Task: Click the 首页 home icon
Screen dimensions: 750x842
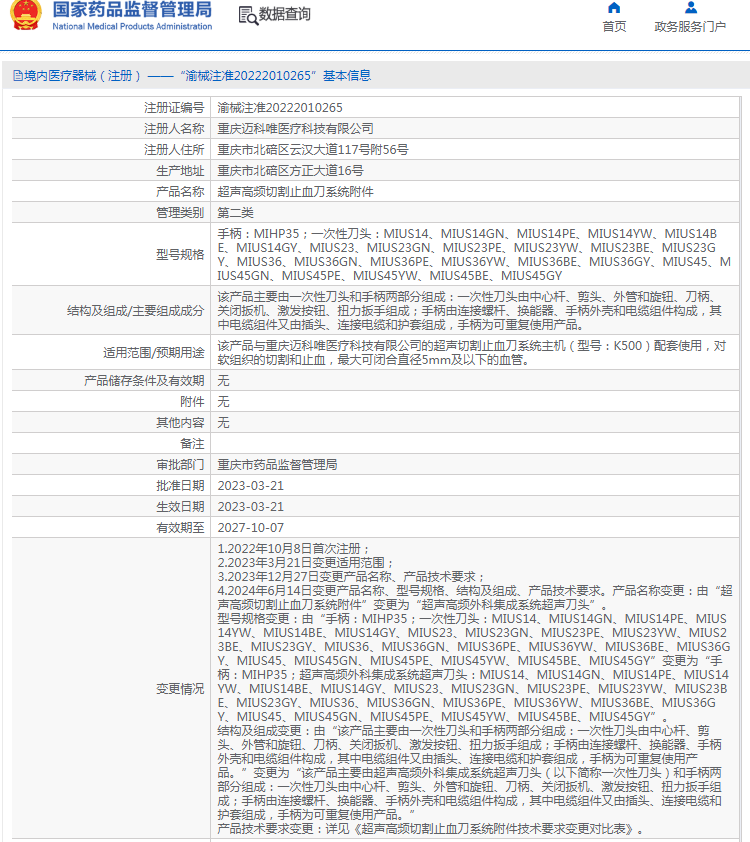Action: tap(614, 8)
